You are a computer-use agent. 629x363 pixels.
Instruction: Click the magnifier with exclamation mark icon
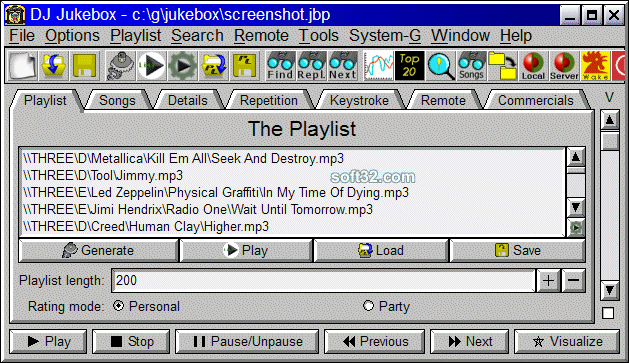tap(440, 65)
